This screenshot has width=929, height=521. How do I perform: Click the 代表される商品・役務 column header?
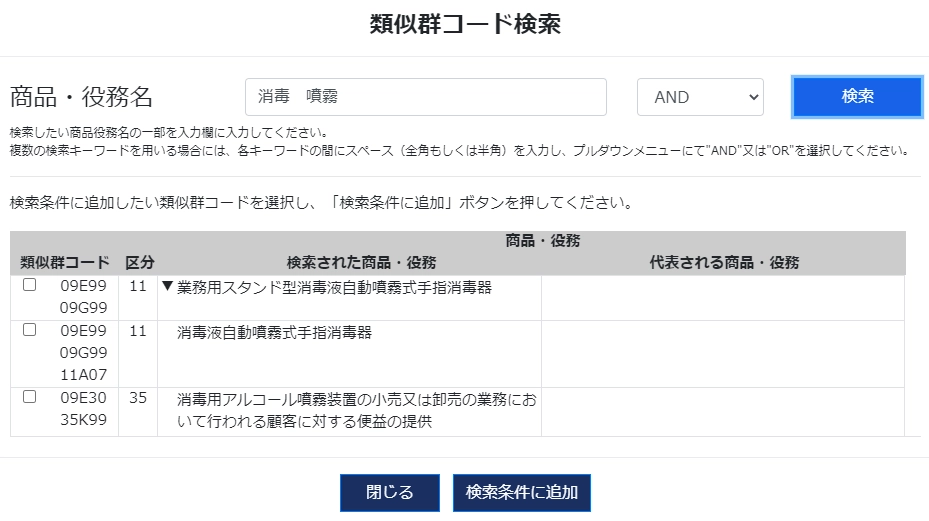(x=724, y=263)
